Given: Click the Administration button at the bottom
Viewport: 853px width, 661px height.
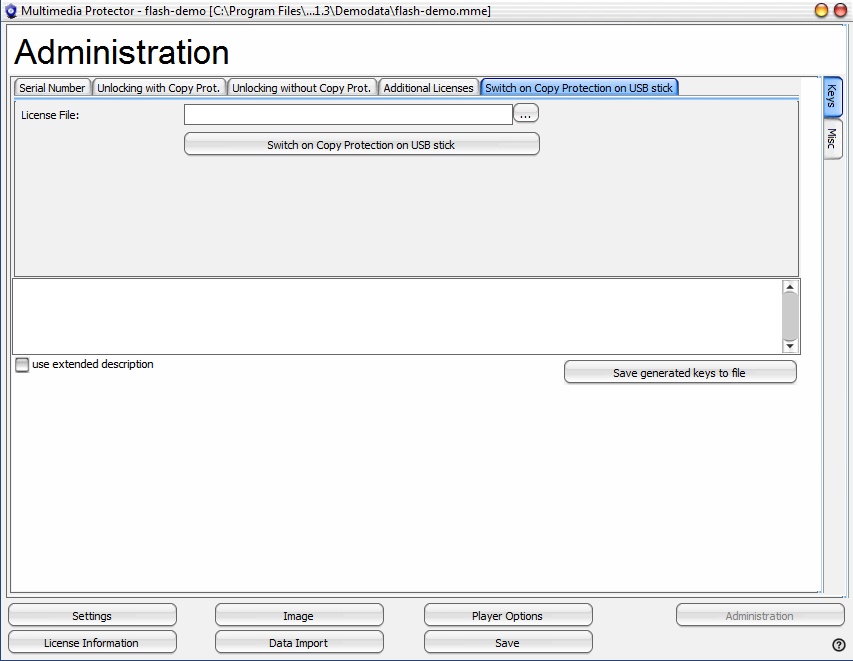Looking at the screenshot, I should 760,616.
